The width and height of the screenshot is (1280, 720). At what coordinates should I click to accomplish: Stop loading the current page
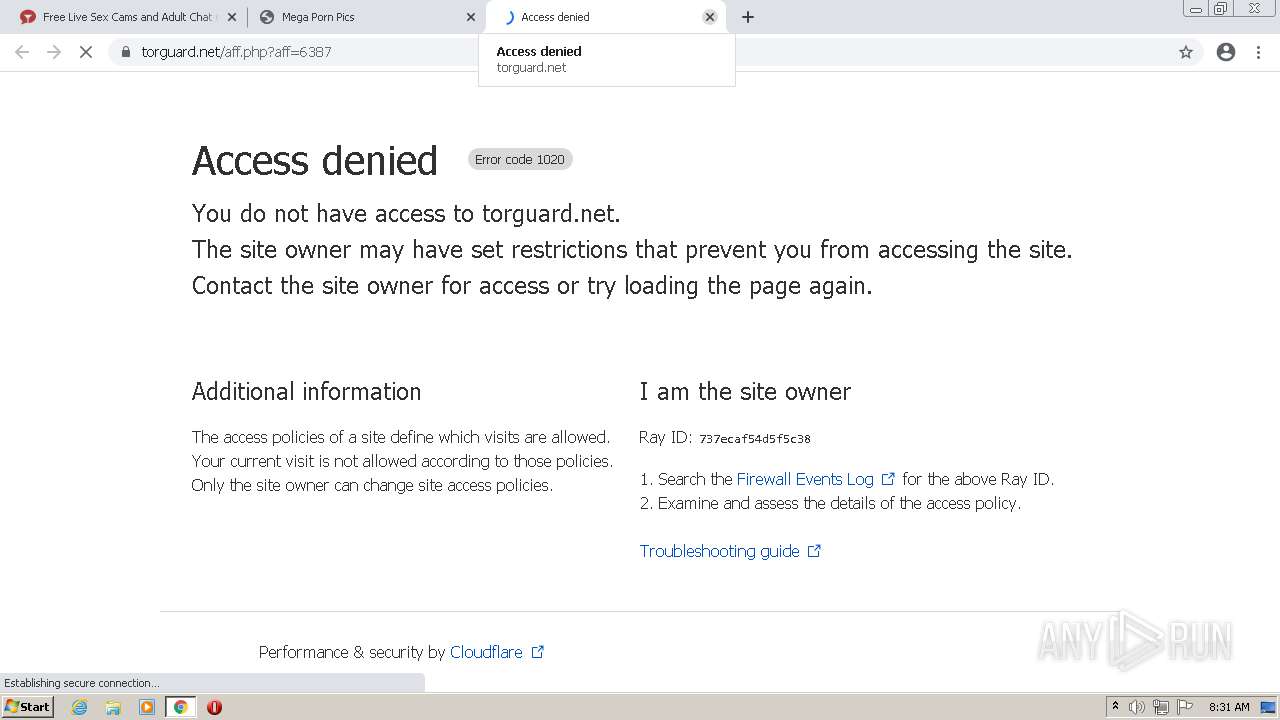point(86,52)
